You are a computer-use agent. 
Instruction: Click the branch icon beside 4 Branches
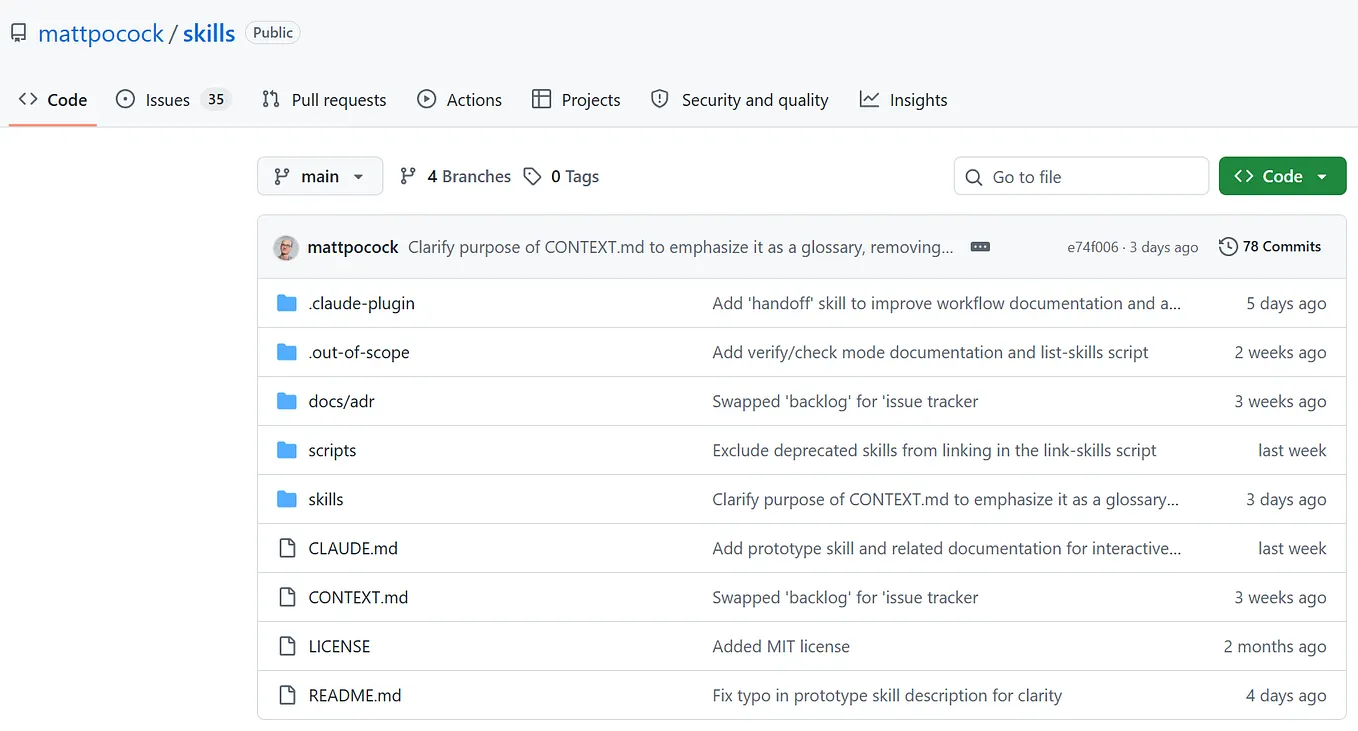pyautogui.click(x=408, y=176)
